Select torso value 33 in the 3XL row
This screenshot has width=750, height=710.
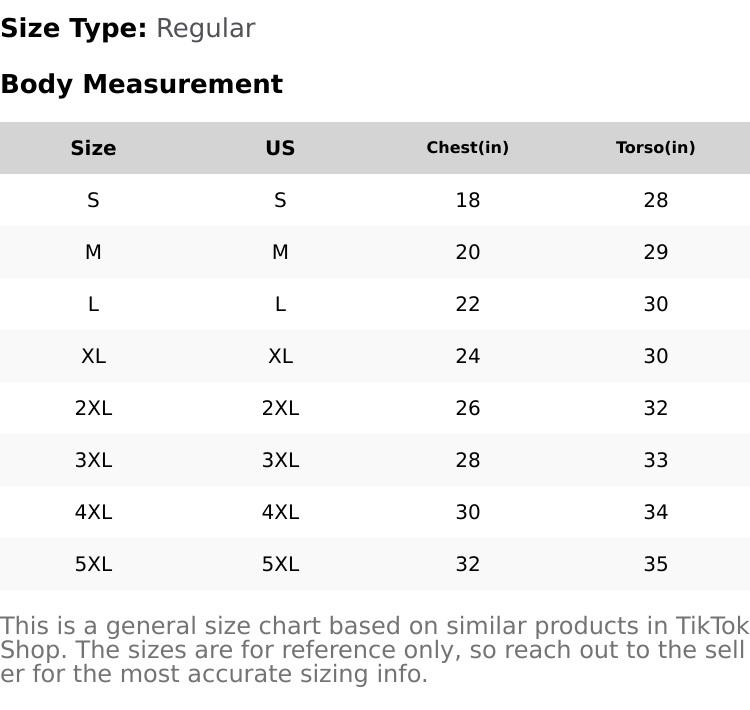pyautogui.click(x=655, y=460)
